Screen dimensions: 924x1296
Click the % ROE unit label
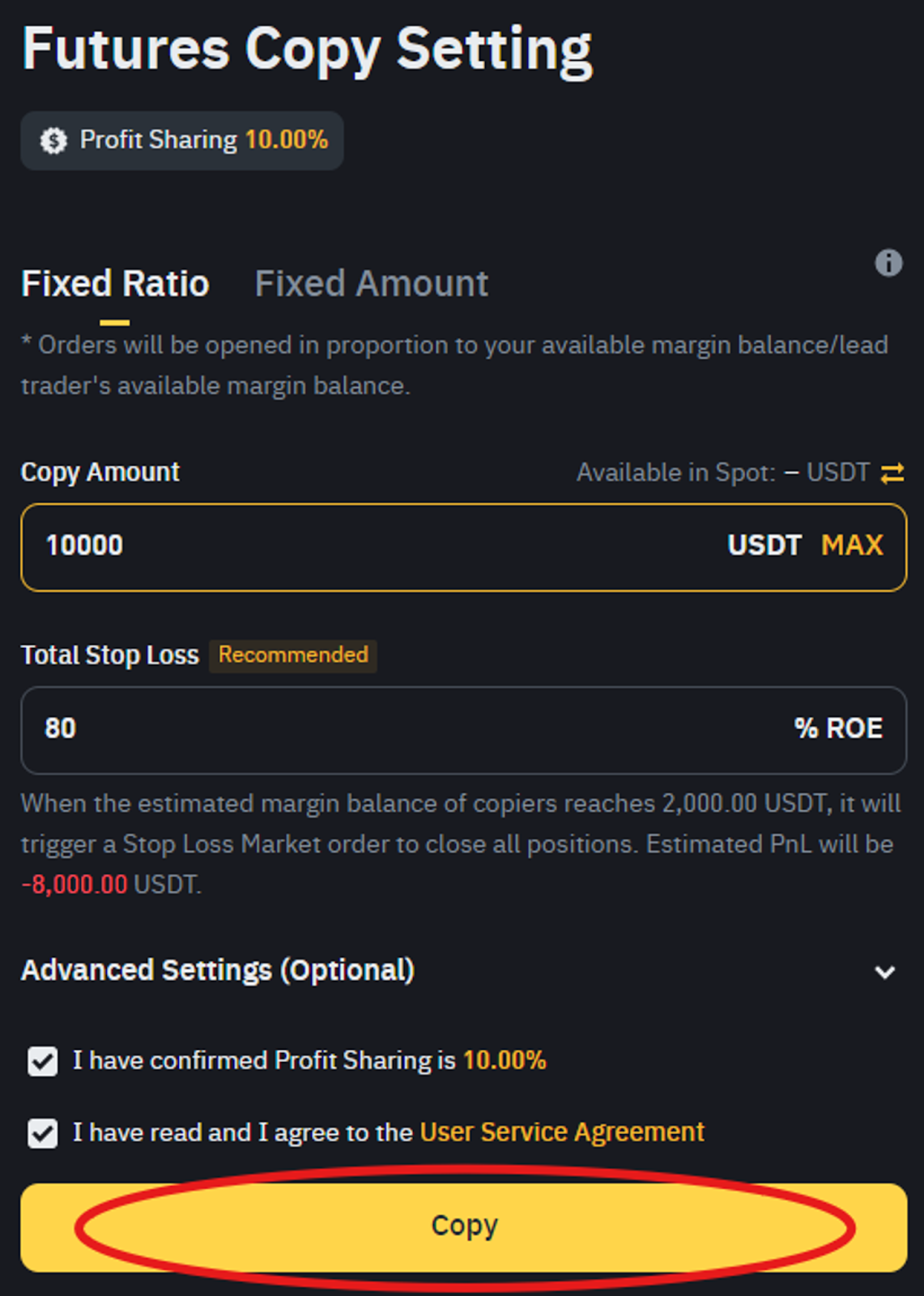(x=838, y=728)
